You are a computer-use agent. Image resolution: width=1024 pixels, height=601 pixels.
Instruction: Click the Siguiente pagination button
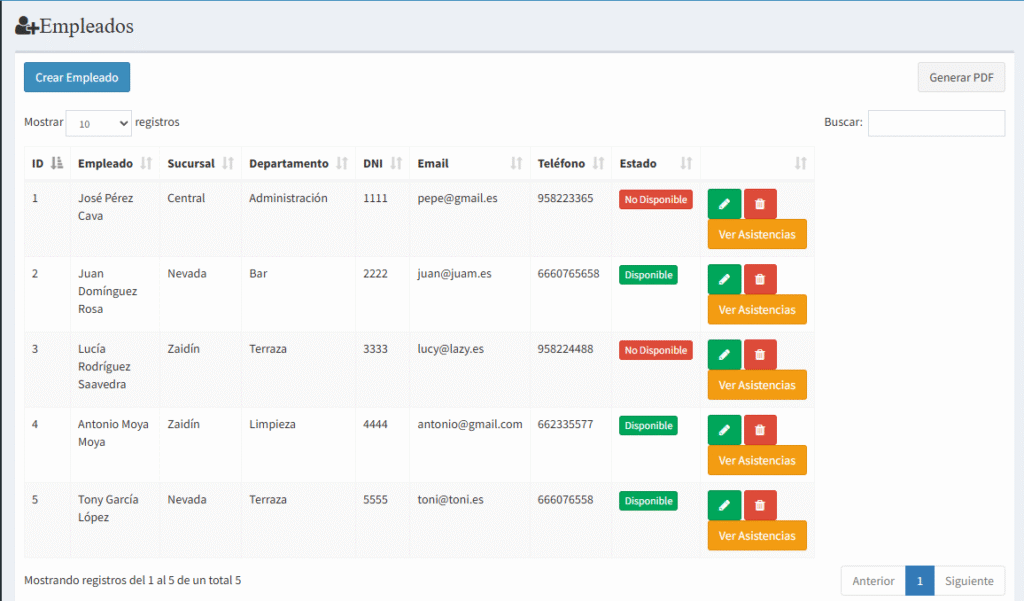click(x=969, y=581)
